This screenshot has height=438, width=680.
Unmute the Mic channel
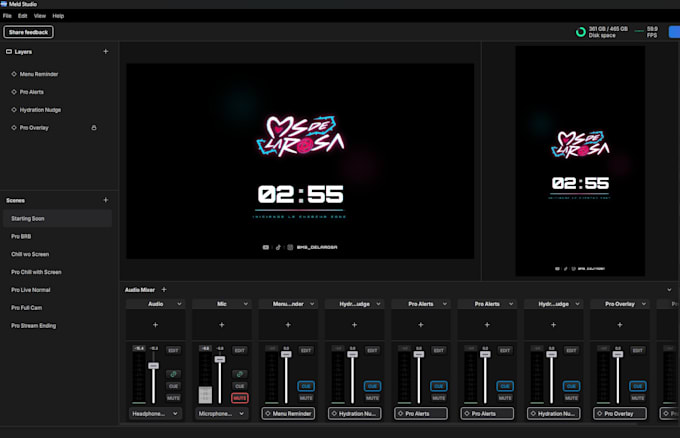tap(239, 398)
